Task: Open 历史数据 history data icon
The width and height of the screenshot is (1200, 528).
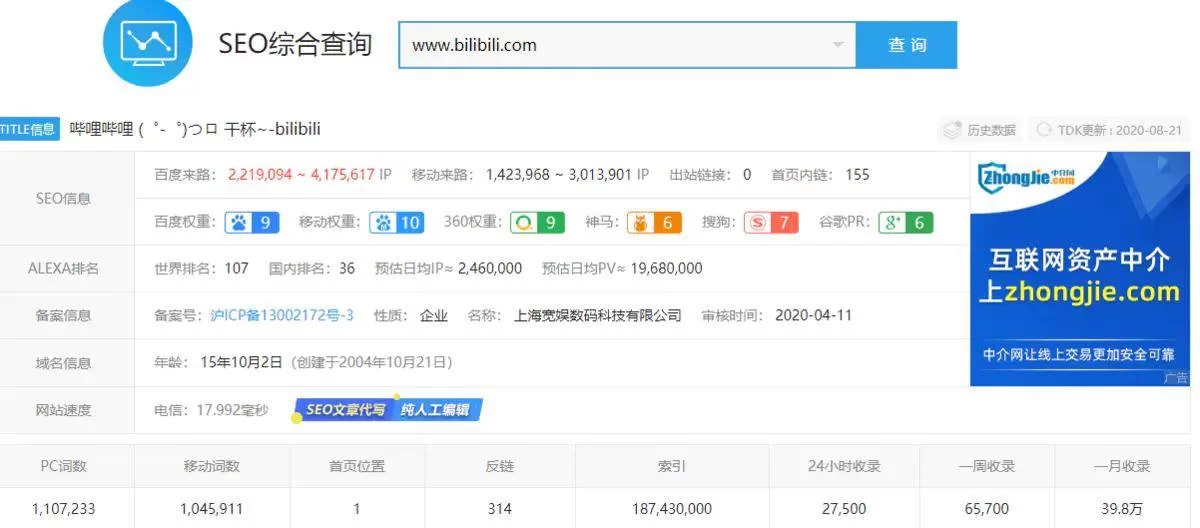Action: [979, 130]
